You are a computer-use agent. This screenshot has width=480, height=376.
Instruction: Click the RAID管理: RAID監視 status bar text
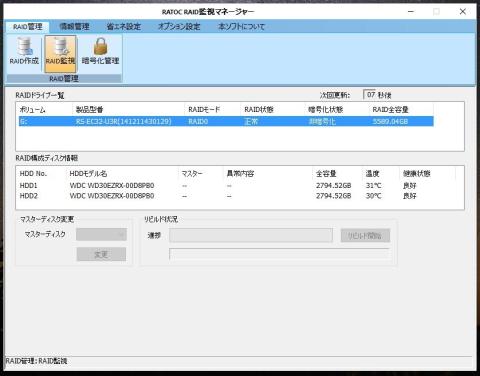[x=36, y=361]
